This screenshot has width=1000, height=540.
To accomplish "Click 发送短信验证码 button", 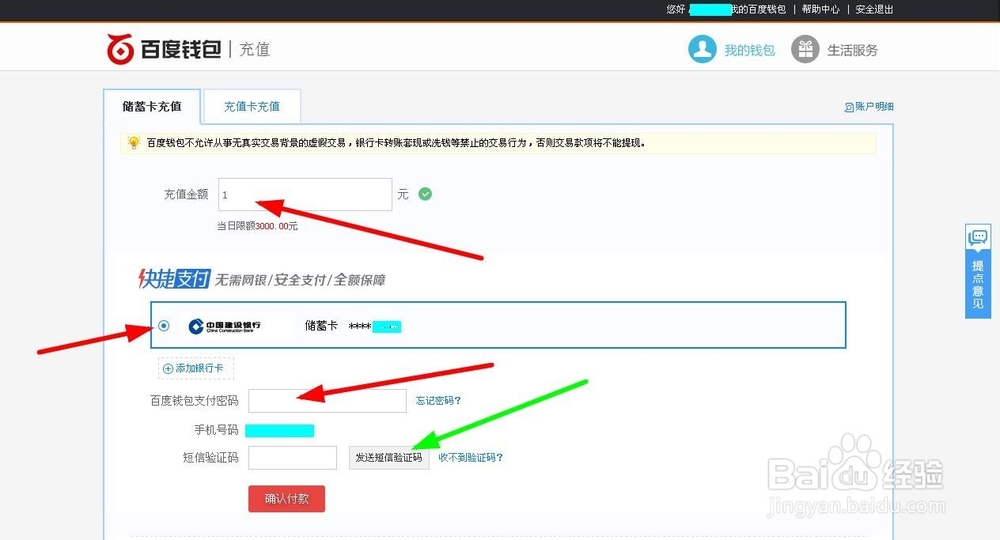I will pos(389,458).
